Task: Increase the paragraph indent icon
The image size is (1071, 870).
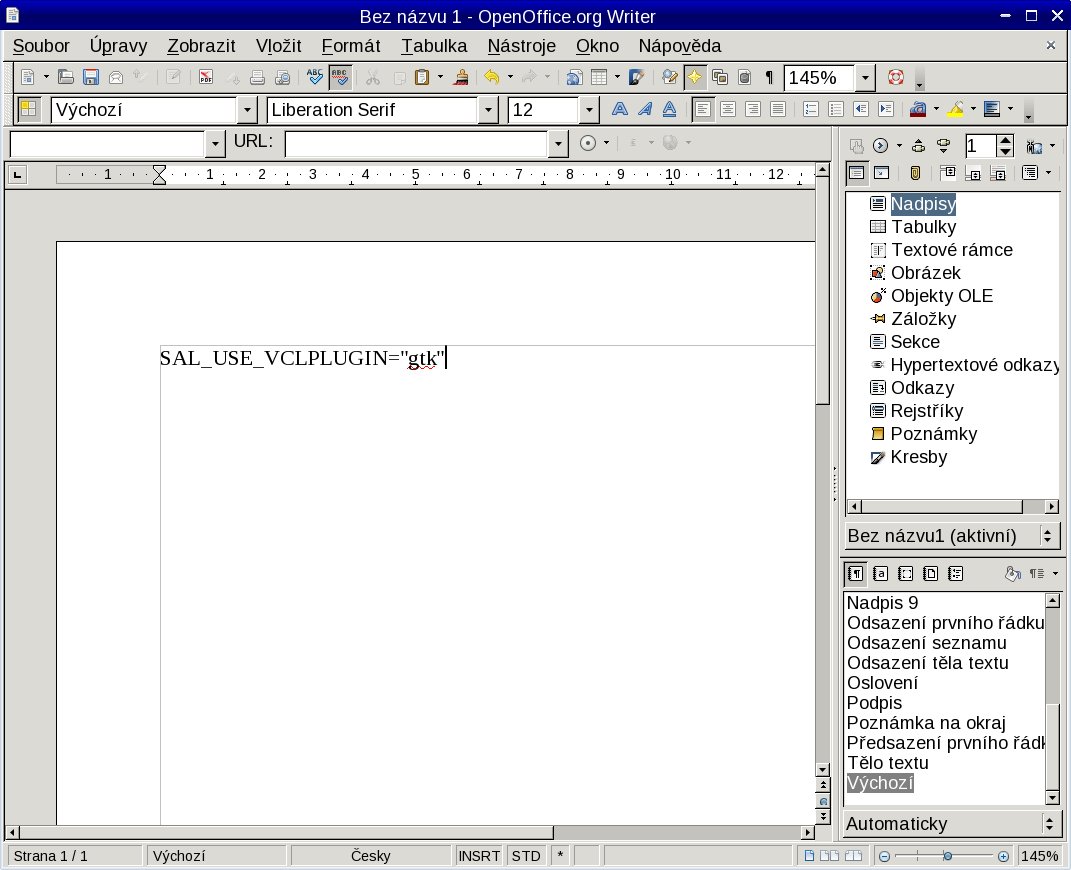Action: [x=886, y=109]
